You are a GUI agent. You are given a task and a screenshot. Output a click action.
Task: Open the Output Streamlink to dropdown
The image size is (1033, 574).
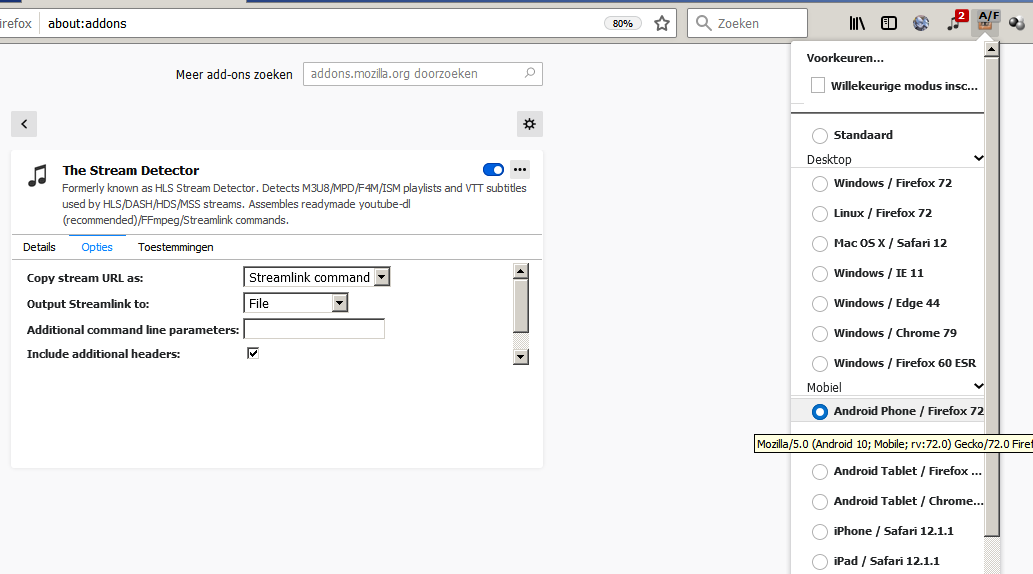[x=296, y=303]
